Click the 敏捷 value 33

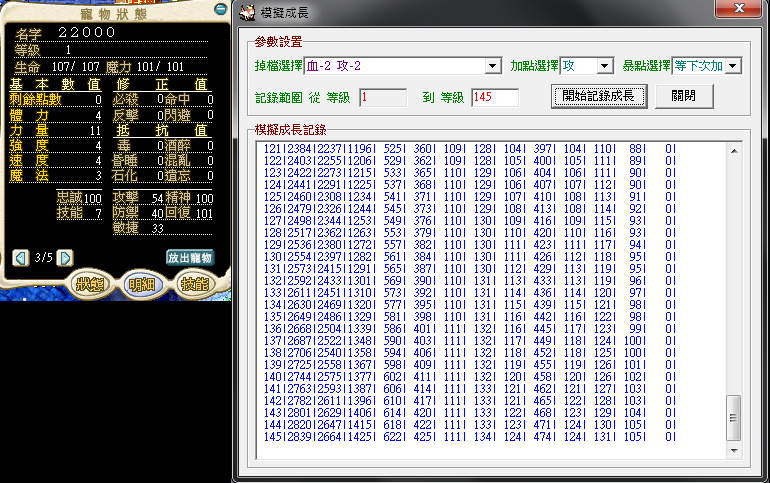(157, 229)
